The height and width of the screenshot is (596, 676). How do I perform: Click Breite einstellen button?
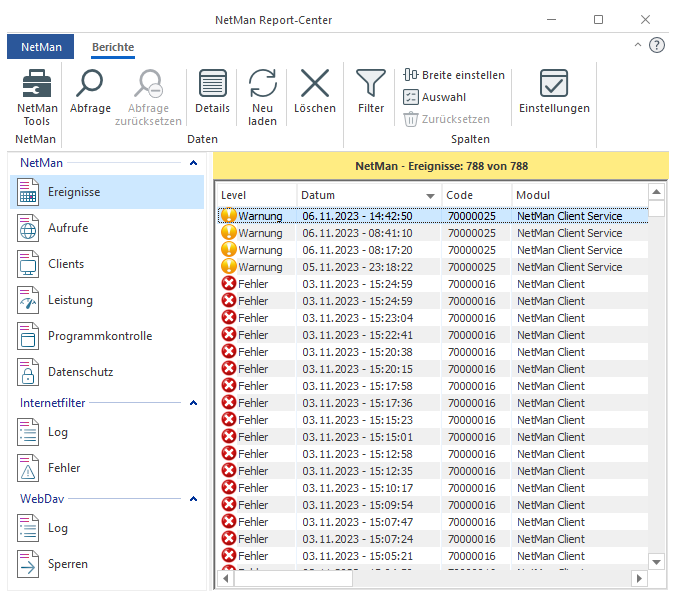point(454,75)
